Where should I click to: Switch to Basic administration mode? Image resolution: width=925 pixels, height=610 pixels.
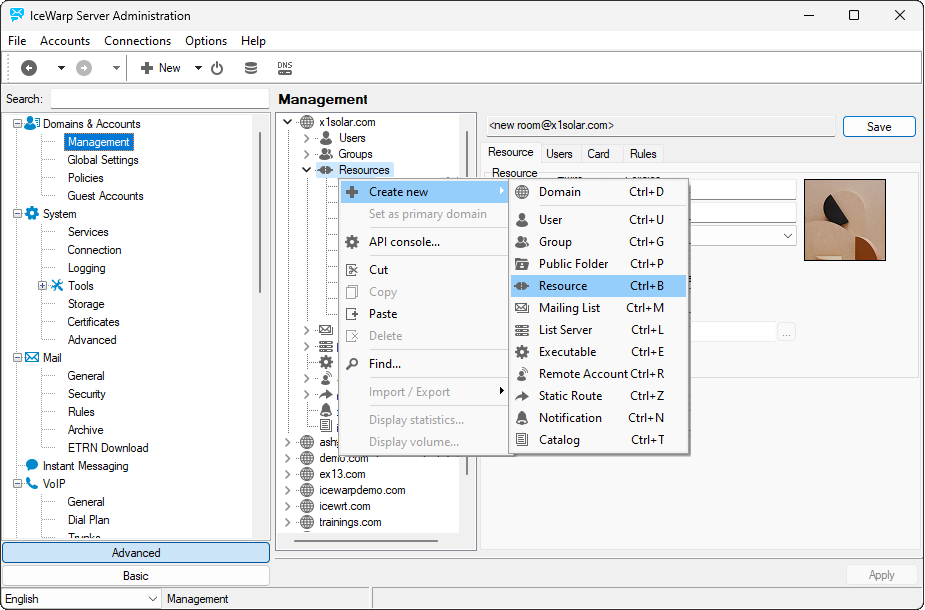135,575
